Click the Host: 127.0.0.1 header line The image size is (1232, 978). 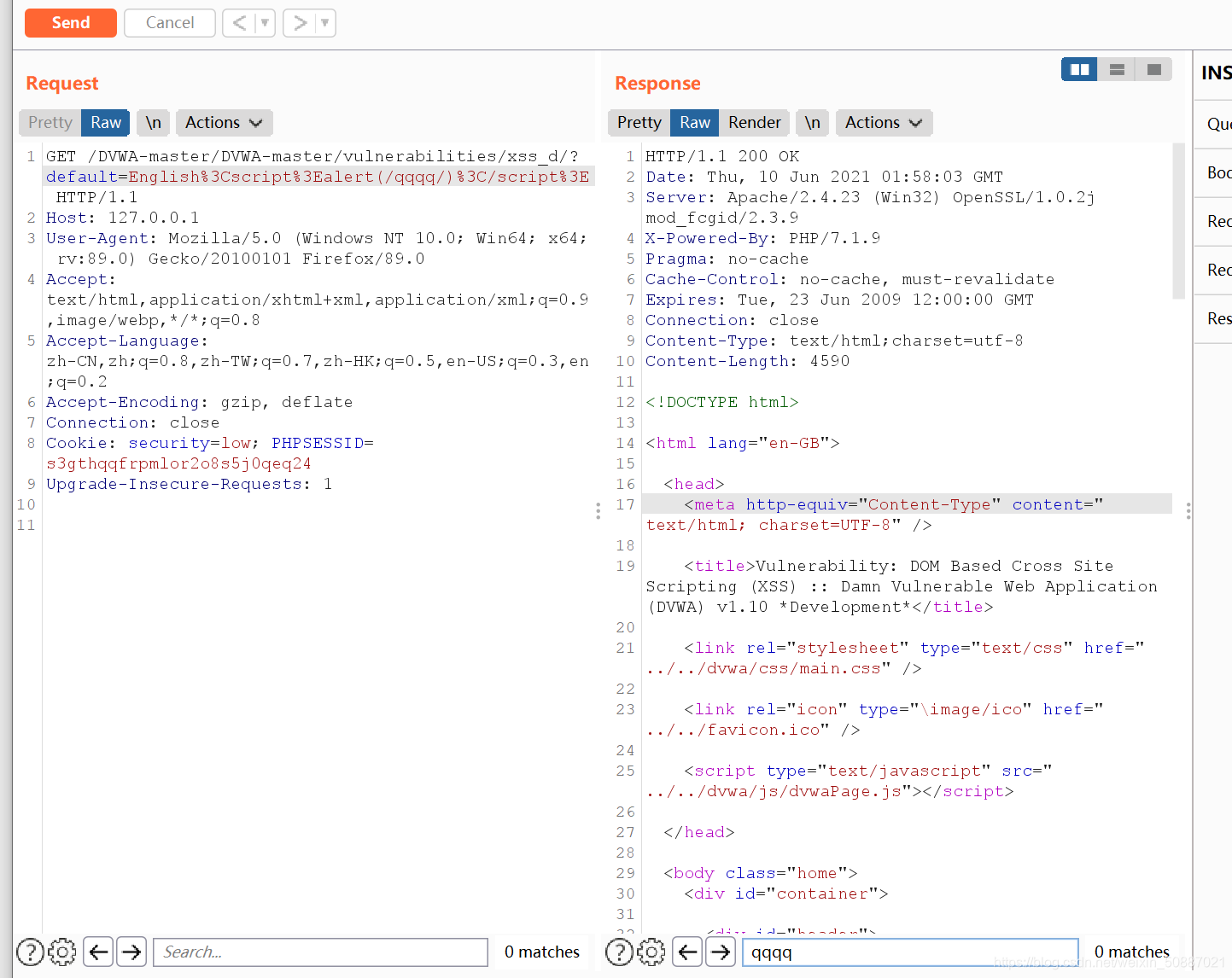pyautogui.click(x=122, y=218)
